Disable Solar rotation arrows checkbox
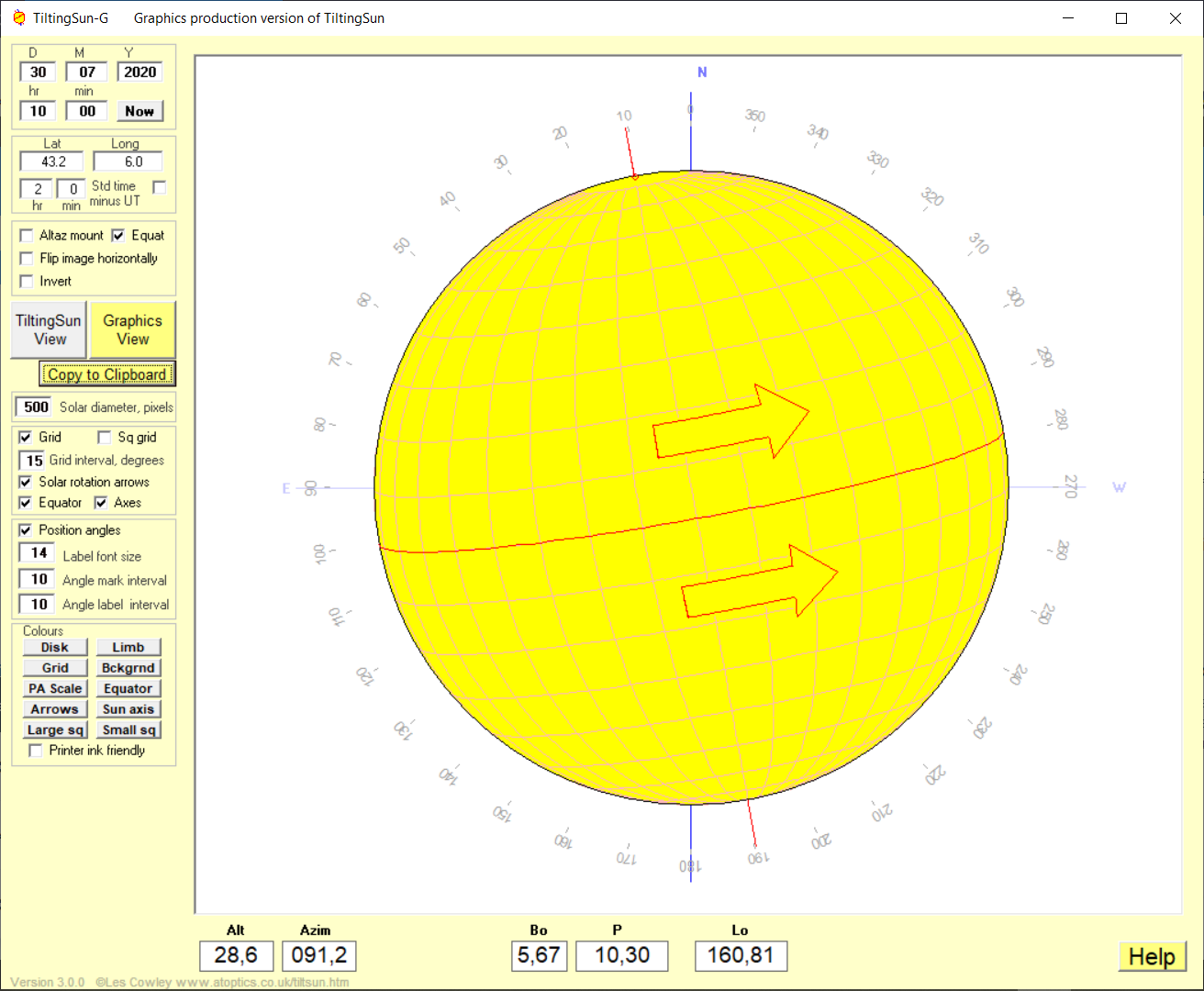Screen dimensions: 1204x991 tap(26, 482)
